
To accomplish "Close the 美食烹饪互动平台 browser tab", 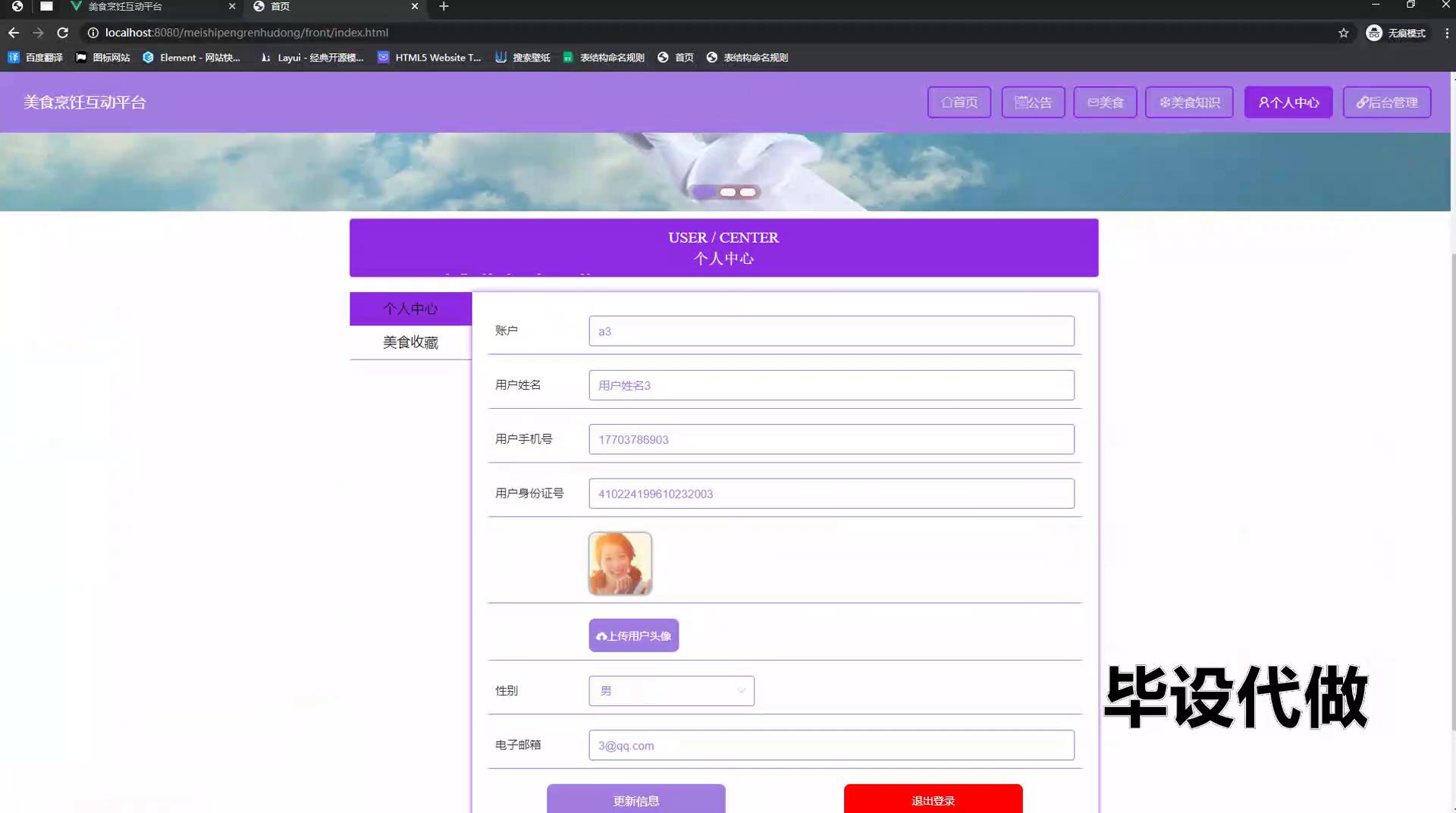I will pyautogui.click(x=232, y=7).
